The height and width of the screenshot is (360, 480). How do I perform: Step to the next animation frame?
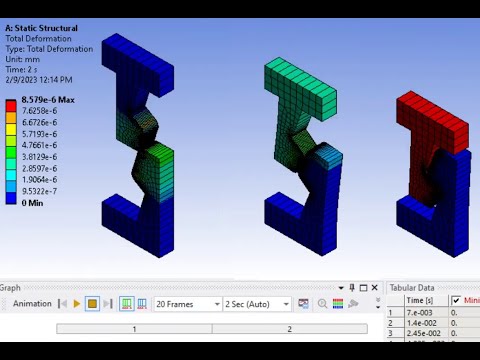[107, 304]
